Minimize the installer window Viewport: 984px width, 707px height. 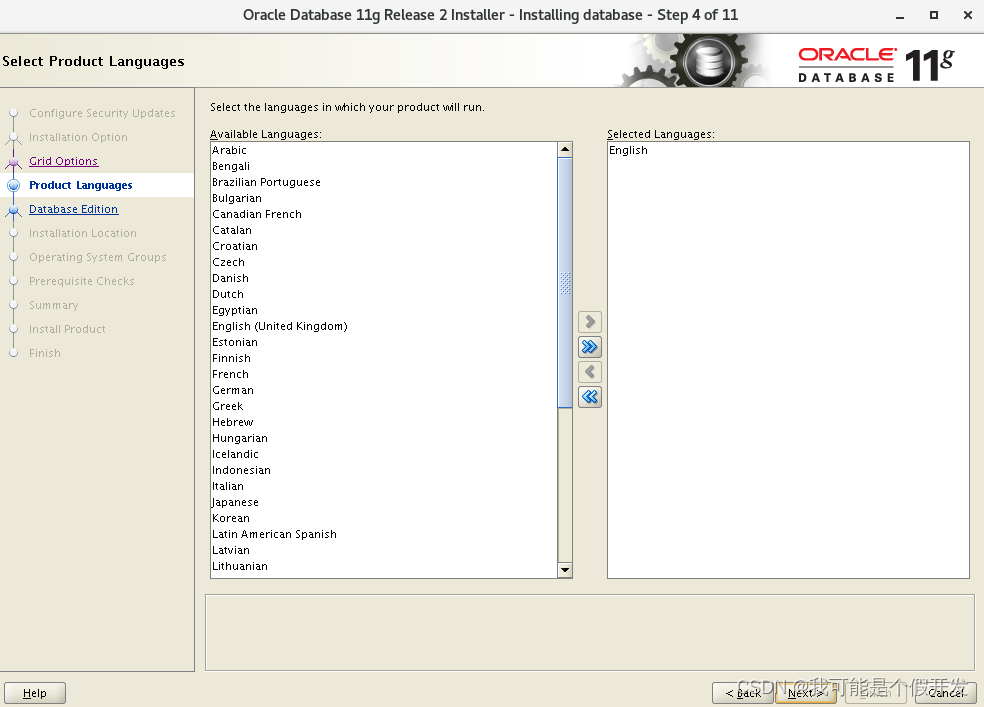pos(900,16)
